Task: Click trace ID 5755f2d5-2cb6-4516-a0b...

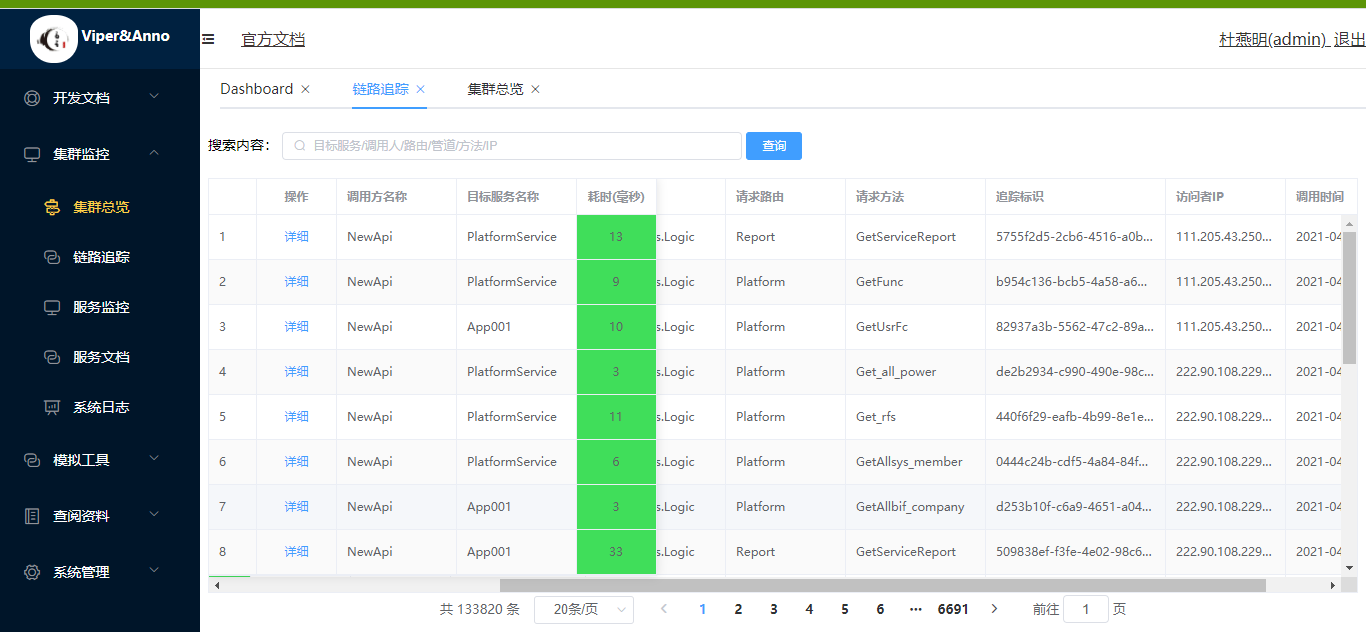Action: 1075,237
